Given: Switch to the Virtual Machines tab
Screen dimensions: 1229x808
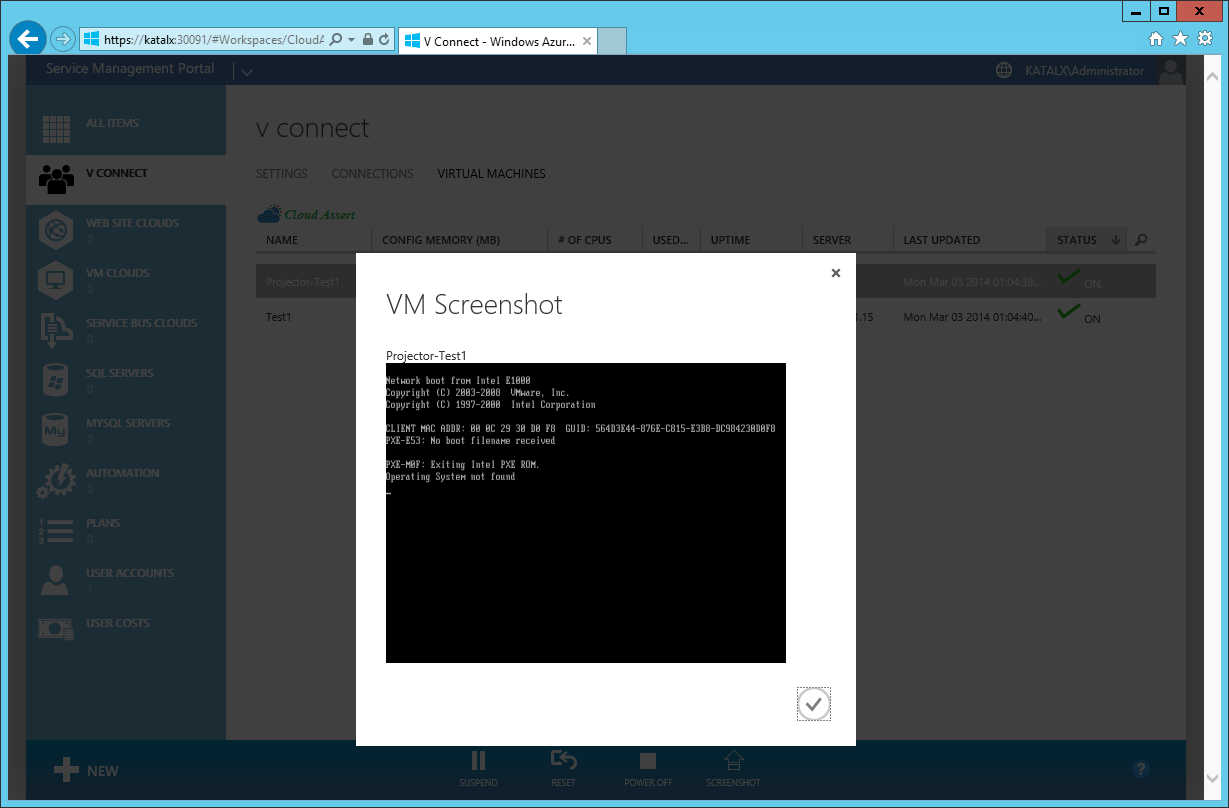Looking at the screenshot, I should pos(491,174).
